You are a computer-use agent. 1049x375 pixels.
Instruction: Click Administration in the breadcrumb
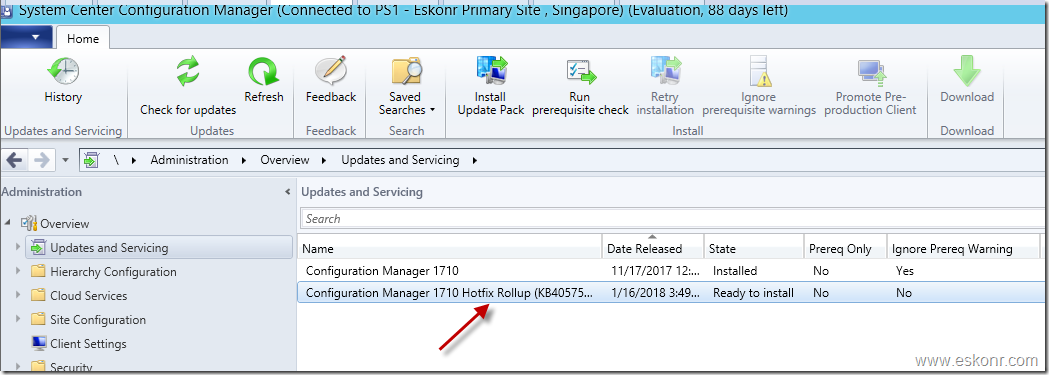[189, 160]
